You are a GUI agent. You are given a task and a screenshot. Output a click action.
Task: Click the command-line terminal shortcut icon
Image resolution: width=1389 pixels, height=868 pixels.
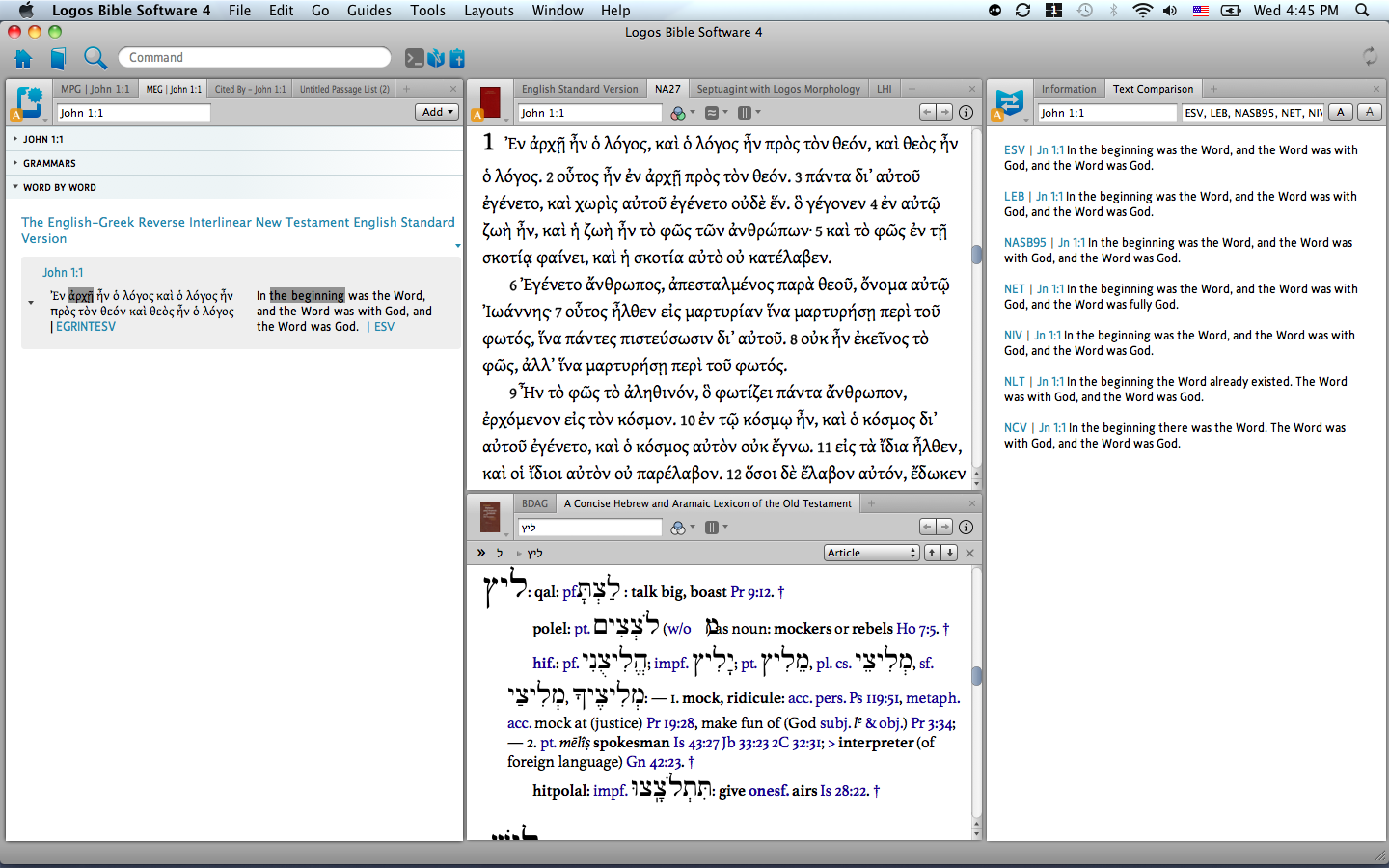(414, 58)
